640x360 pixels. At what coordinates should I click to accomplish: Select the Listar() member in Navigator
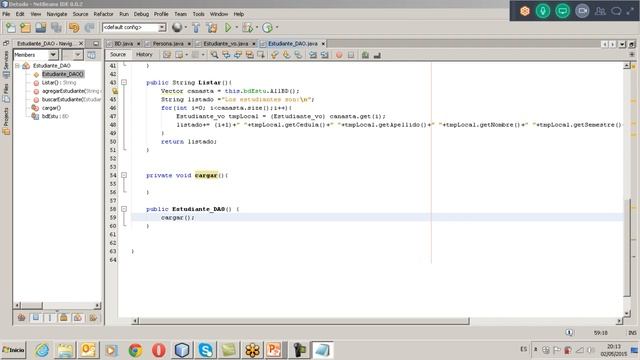[59, 82]
